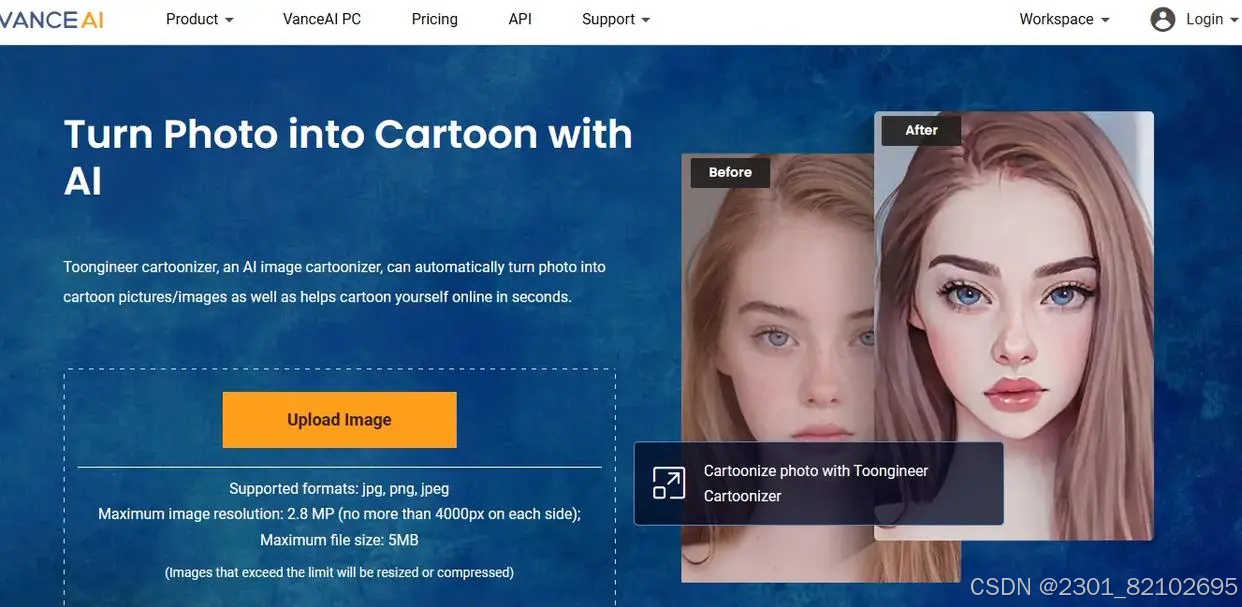Click the heading Turn Photo into Cartoon

pyautogui.click(x=348, y=158)
